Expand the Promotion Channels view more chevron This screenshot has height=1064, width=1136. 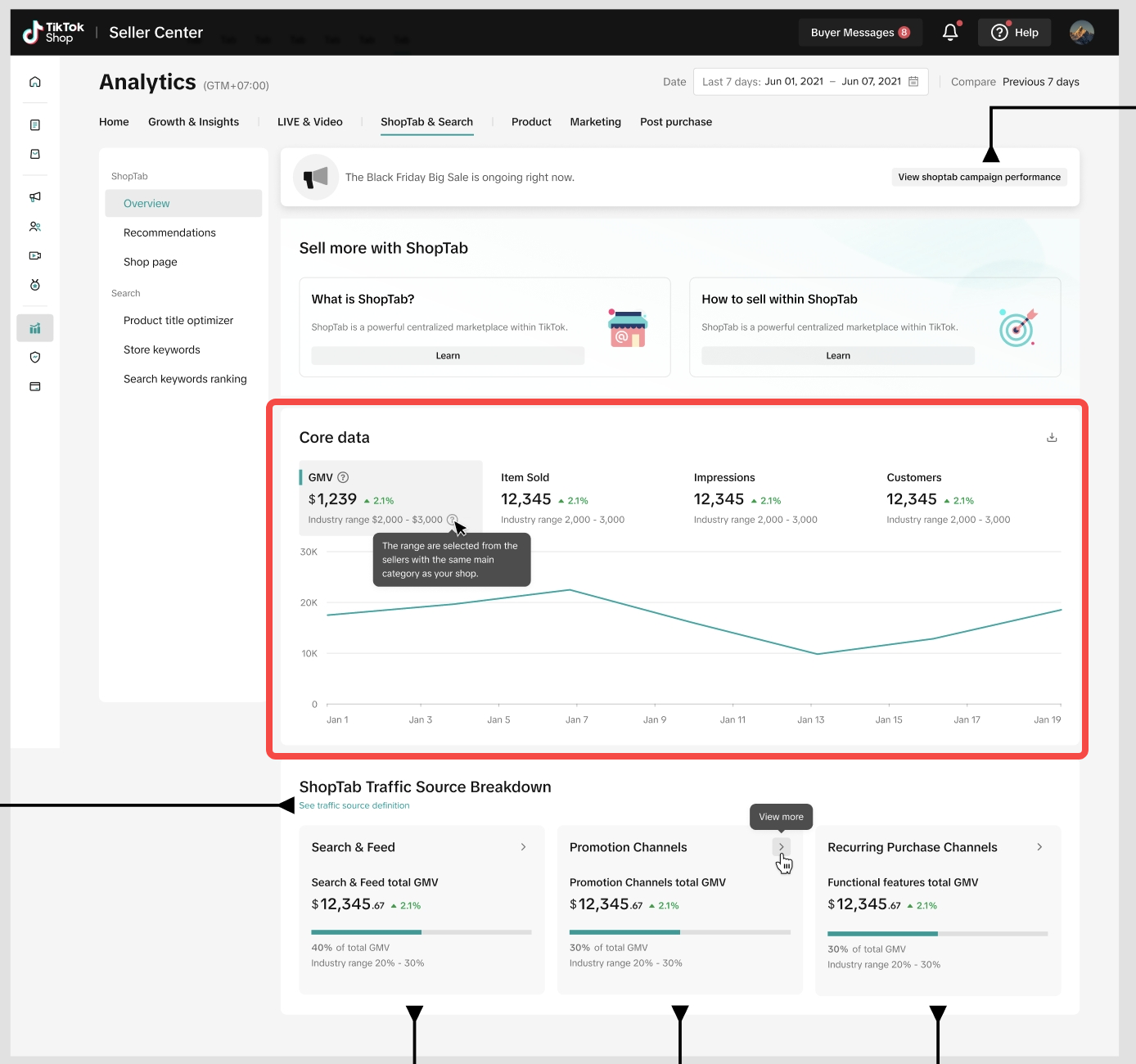(782, 848)
